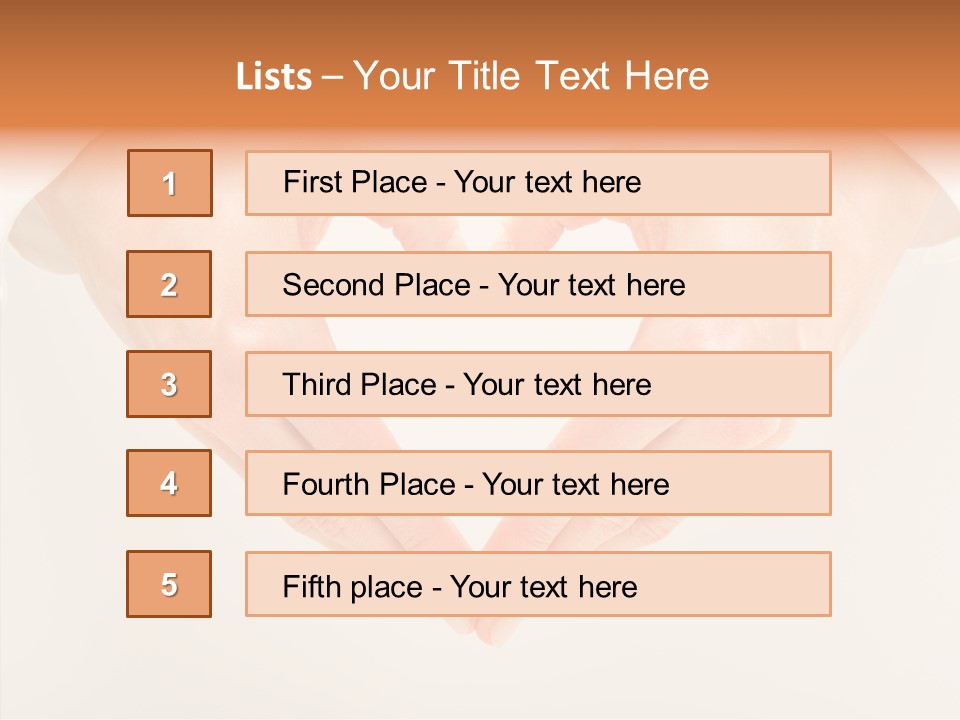
Task: Click 'Your text here' in the Fourth Place row
Action: tap(575, 485)
